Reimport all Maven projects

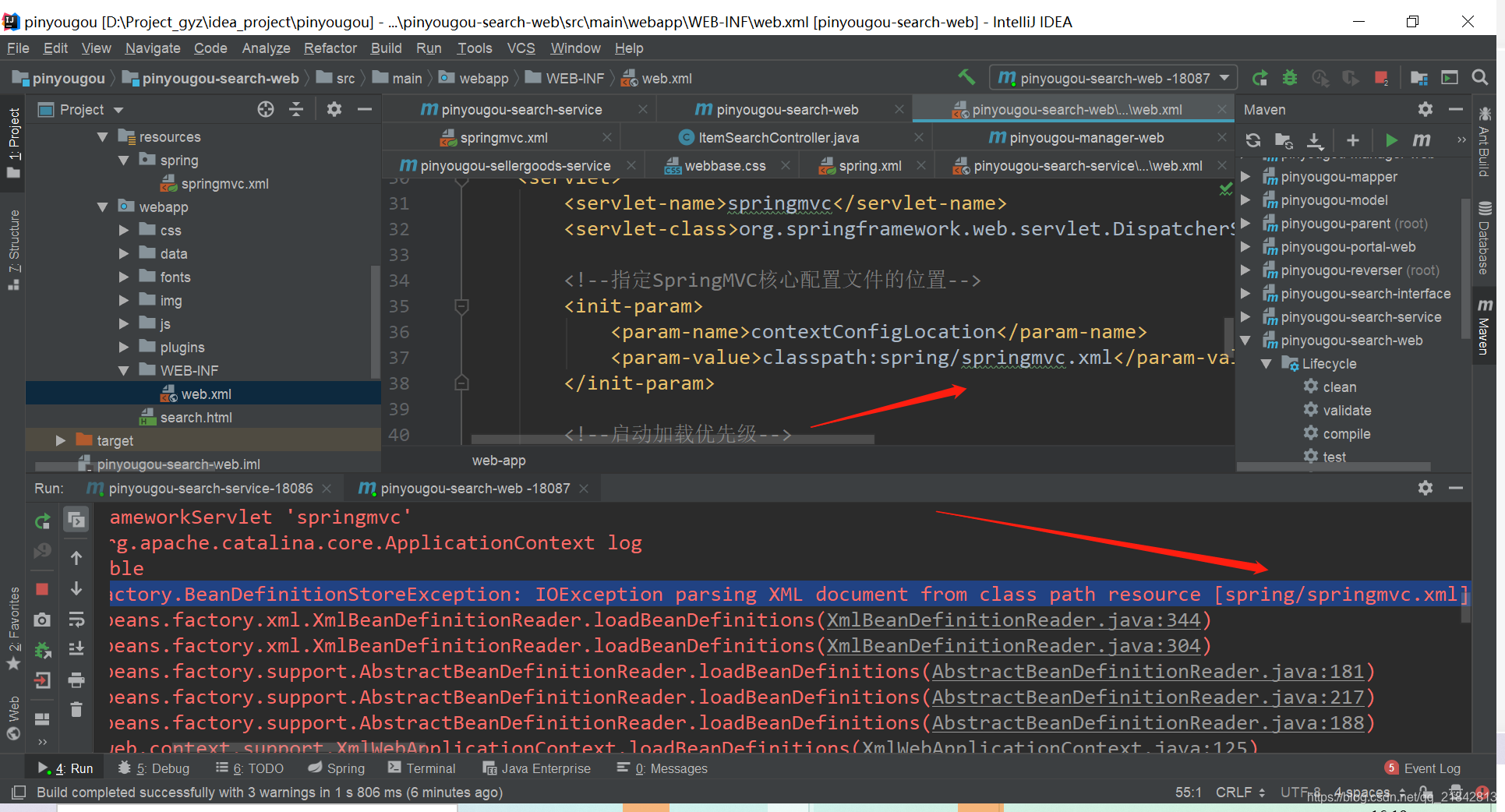[x=1252, y=140]
